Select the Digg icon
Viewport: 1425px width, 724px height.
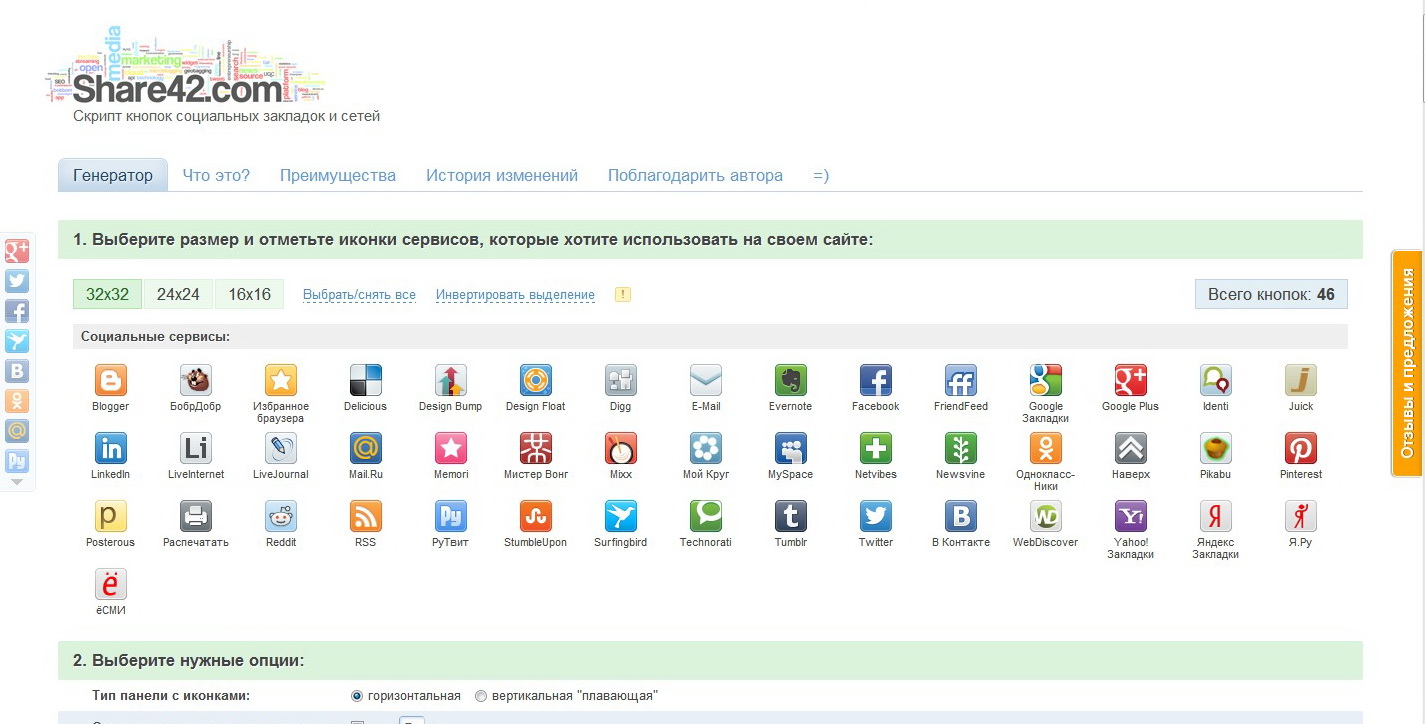coord(621,380)
